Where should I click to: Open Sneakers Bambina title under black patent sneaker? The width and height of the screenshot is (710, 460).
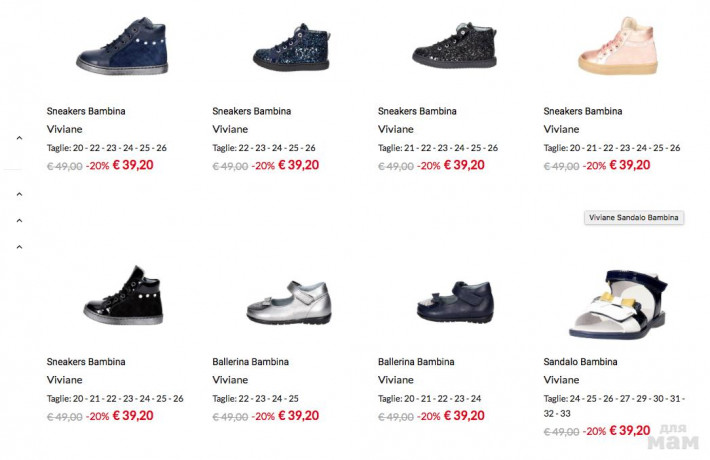click(86, 361)
